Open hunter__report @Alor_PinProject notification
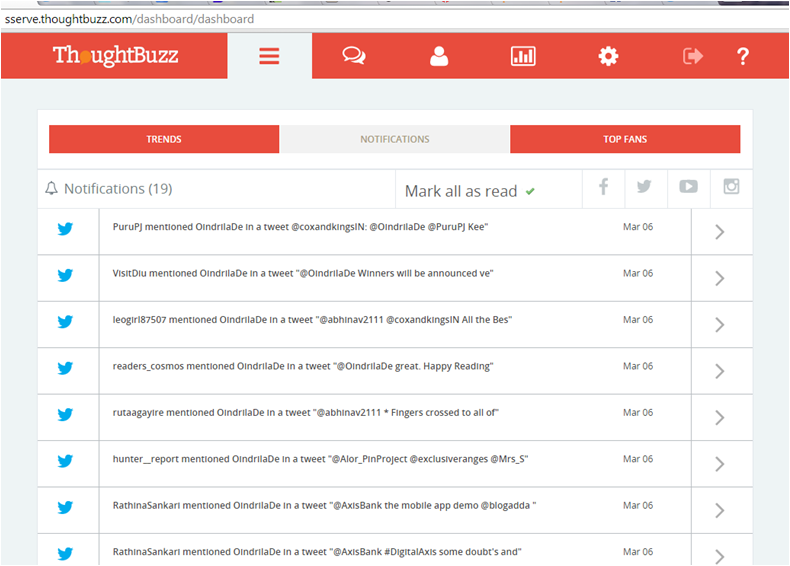Screen dimensions: 790x566 (x=320, y=459)
